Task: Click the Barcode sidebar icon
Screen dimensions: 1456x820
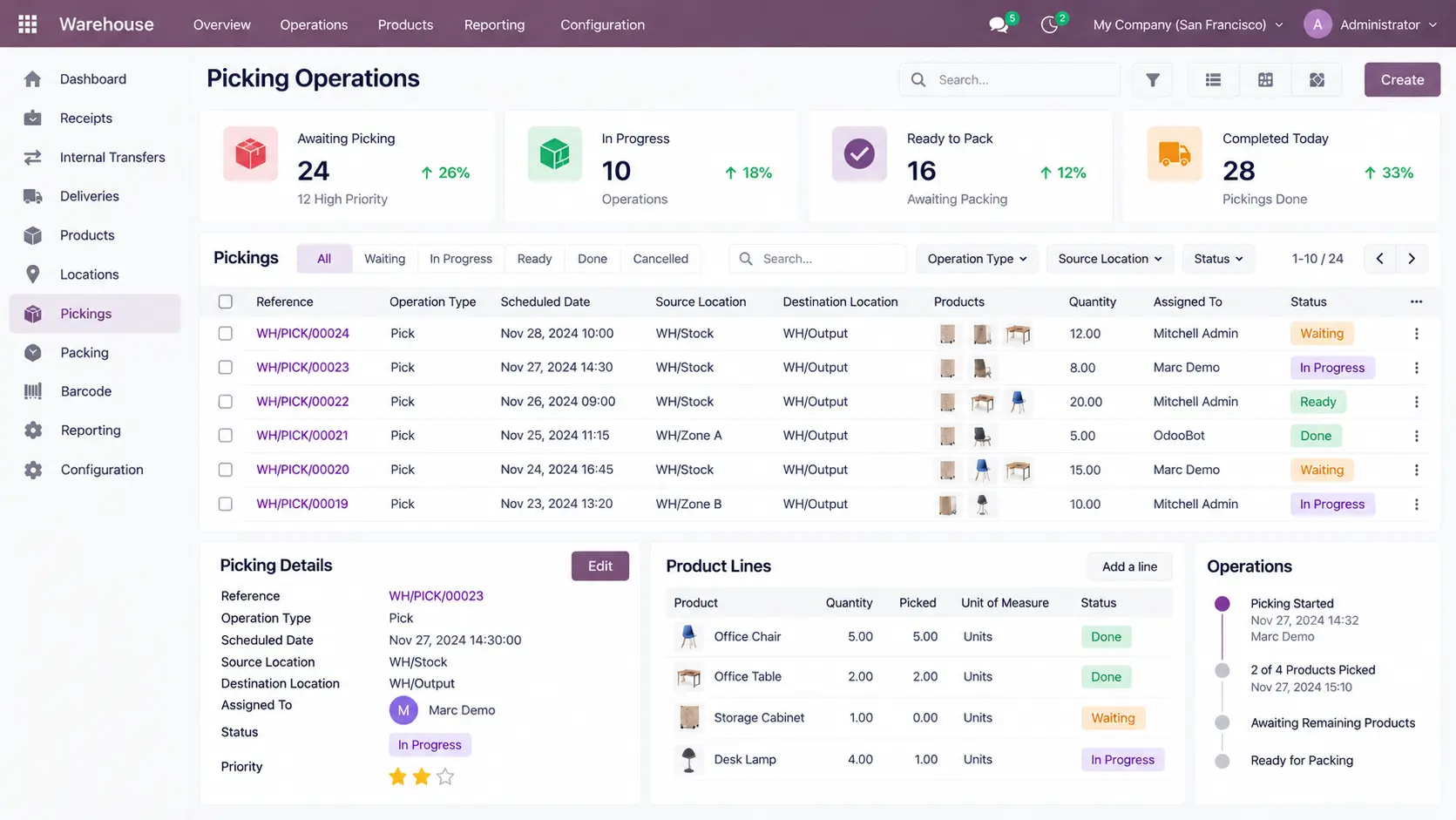Action: (x=33, y=391)
